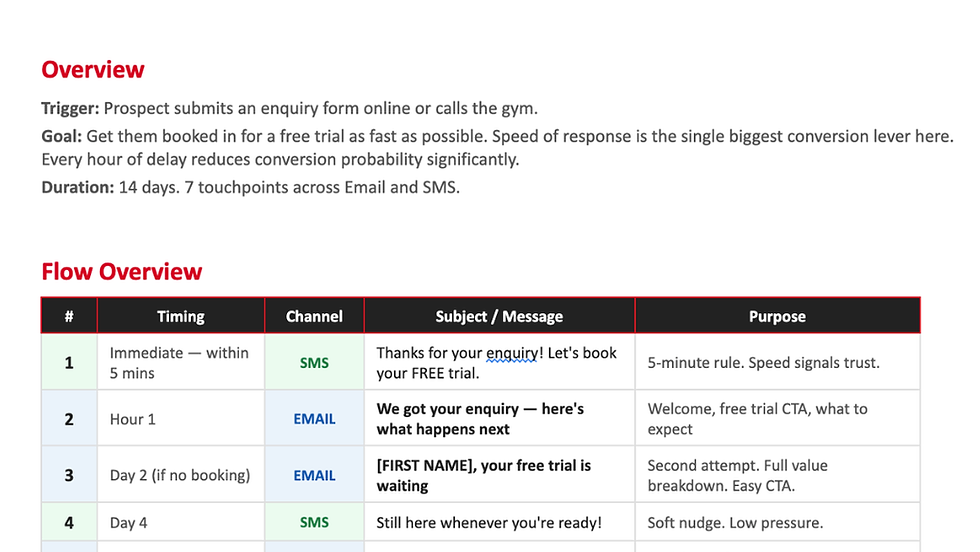Click the Channel column header

pyautogui.click(x=314, y=316)
